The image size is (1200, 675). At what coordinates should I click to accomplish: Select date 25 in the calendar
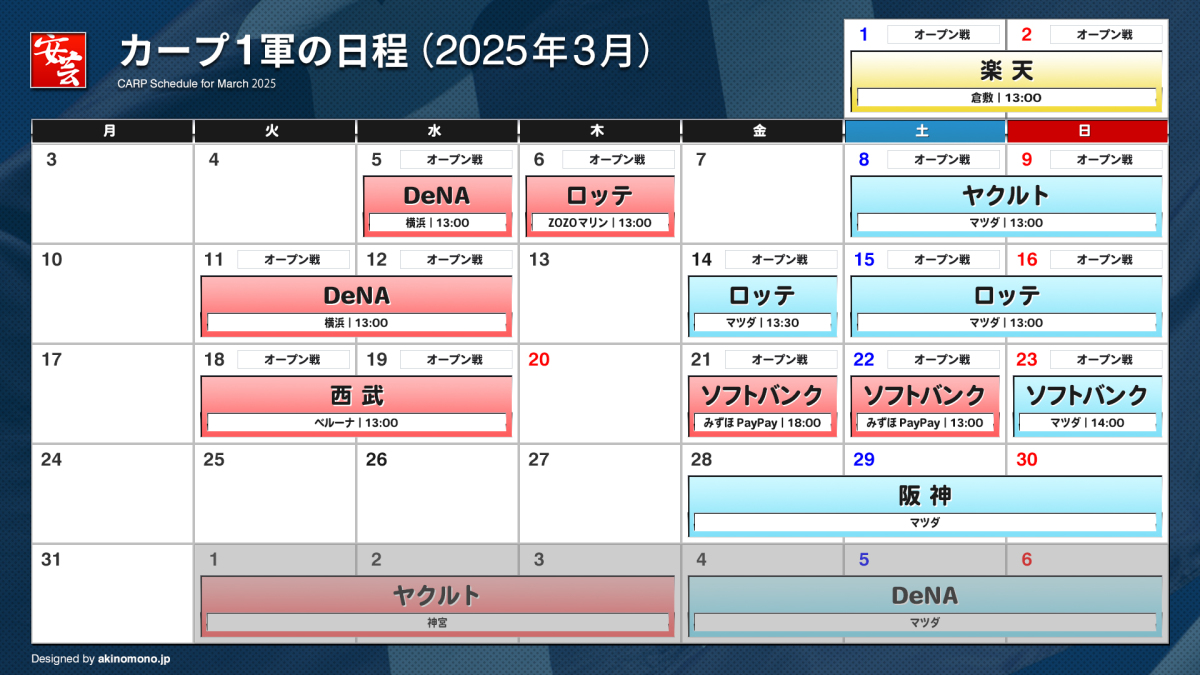coord(214,459)
